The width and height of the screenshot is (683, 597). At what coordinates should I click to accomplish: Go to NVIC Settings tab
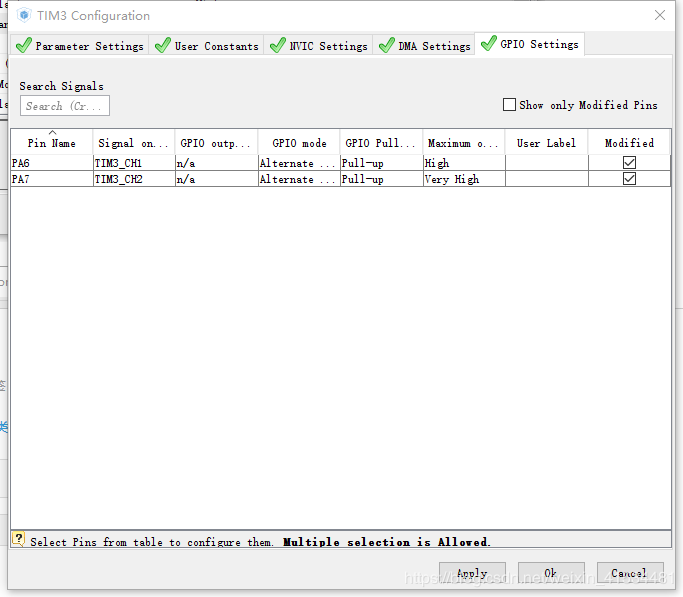318,45
